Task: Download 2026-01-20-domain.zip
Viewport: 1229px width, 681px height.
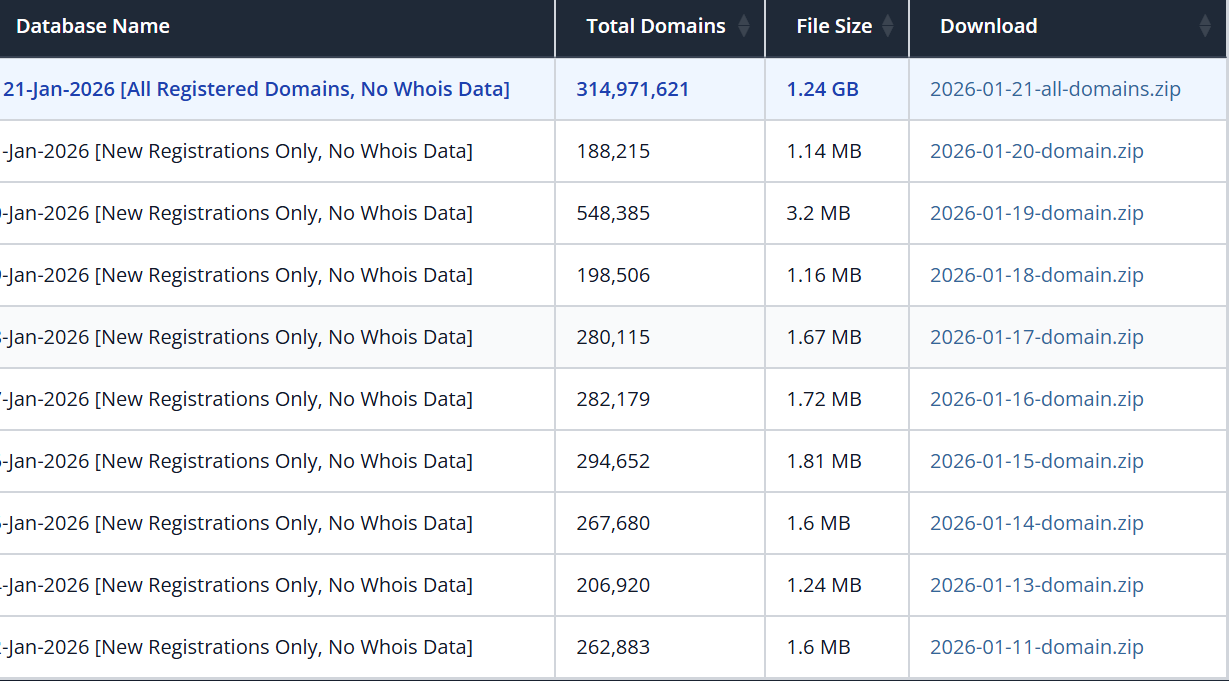Action: (1037, 151)
